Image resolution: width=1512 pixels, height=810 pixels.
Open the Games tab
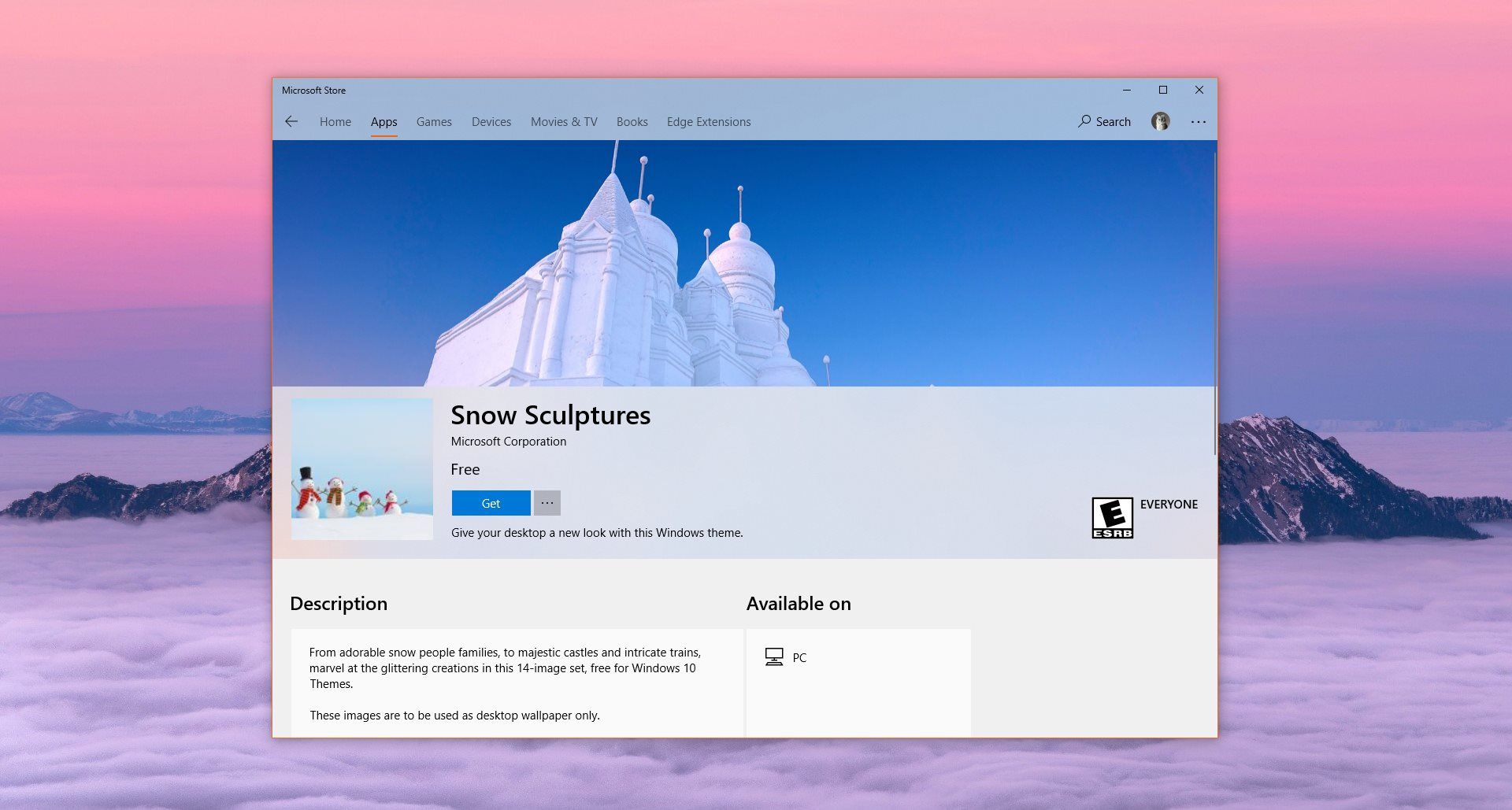click(x=434, y=122)
